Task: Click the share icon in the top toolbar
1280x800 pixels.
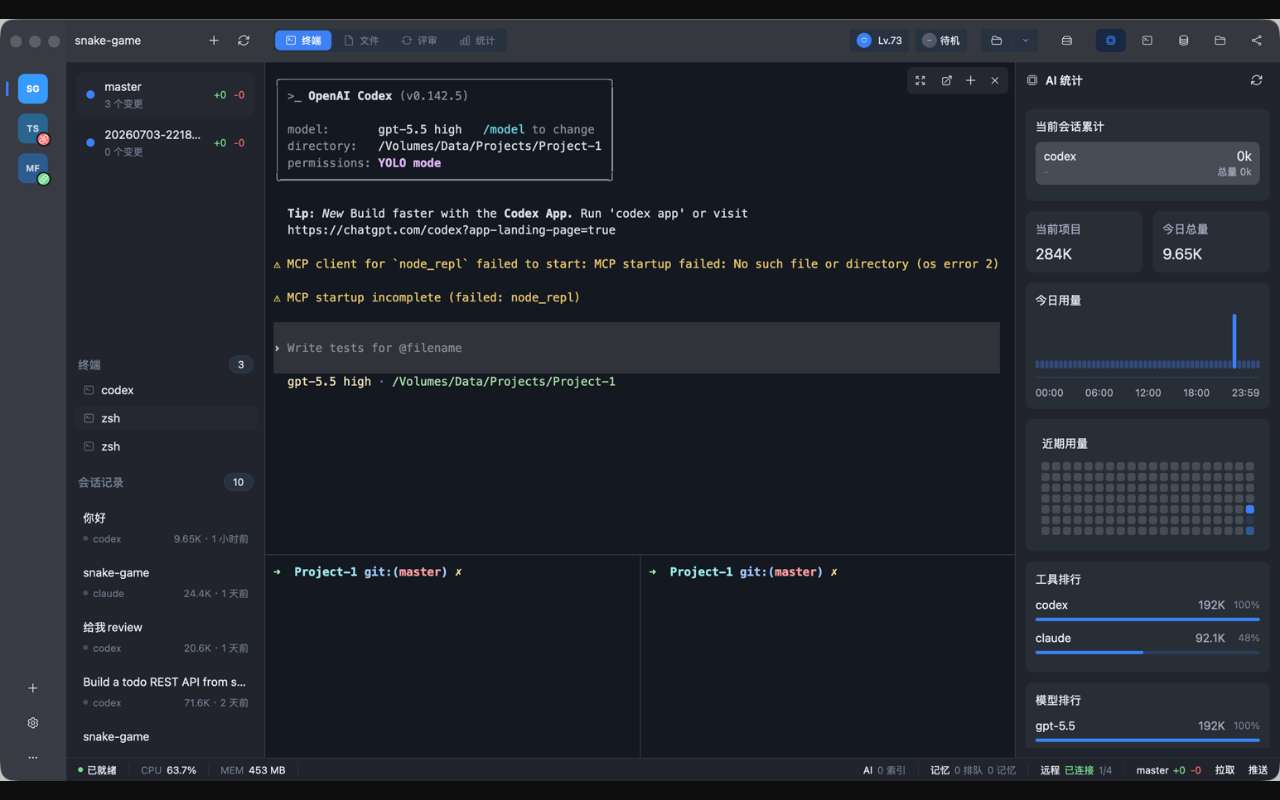Action: pos(1256,41)
